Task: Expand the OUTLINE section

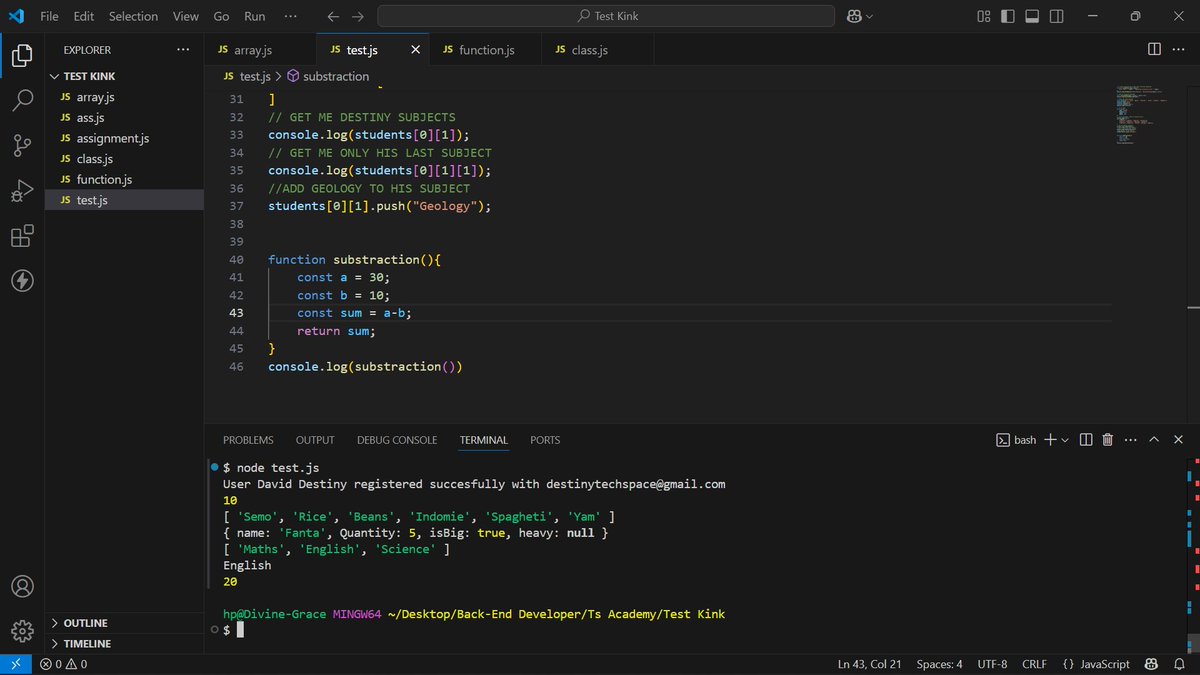Action: pyautogui.click(x=125, y=623)
